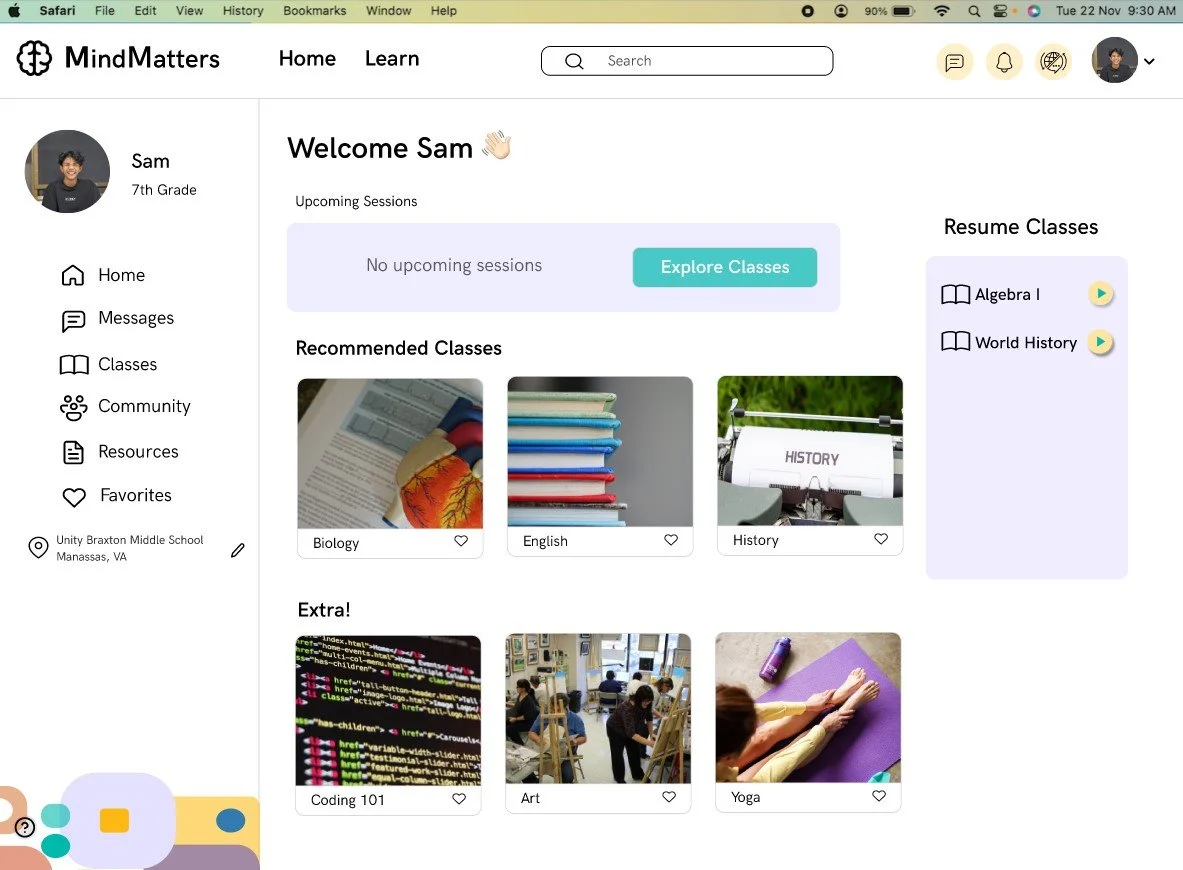This screenshot has width=1183, height=870.
Task: Favorite the Art class heart
Action: click(668, 797)
